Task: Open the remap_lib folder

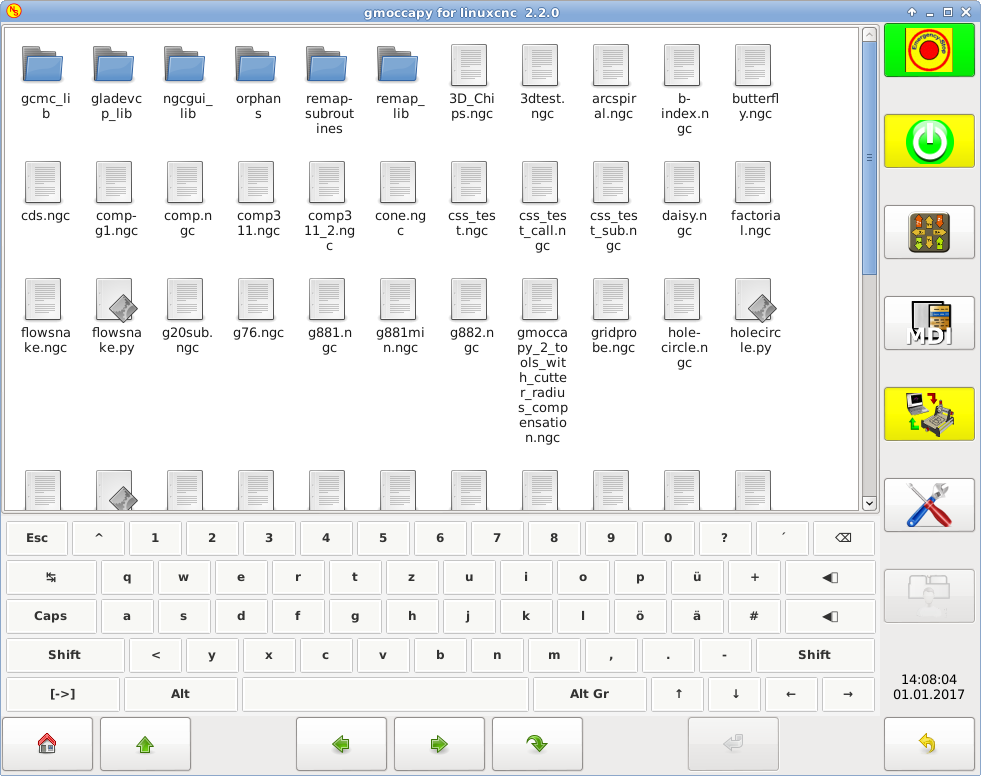Action: 400,81
